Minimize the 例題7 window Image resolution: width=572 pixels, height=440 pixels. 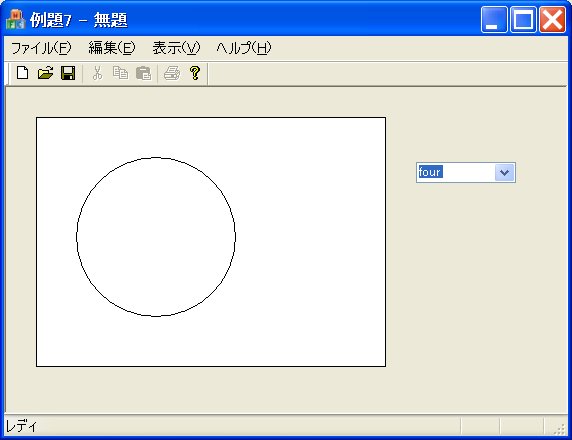(x=494, y=19)
